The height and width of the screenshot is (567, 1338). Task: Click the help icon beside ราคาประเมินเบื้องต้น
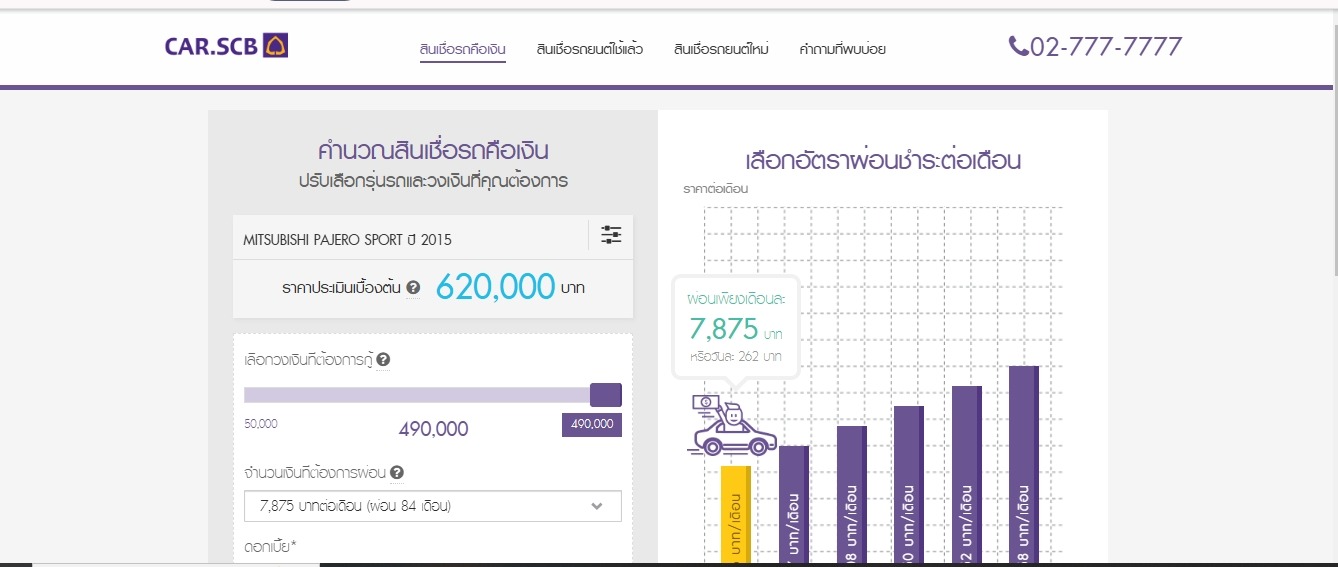(413, 288)
